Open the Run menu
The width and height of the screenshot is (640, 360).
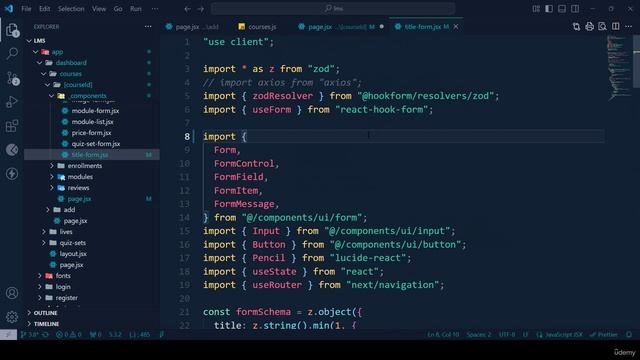pos(136,9)
